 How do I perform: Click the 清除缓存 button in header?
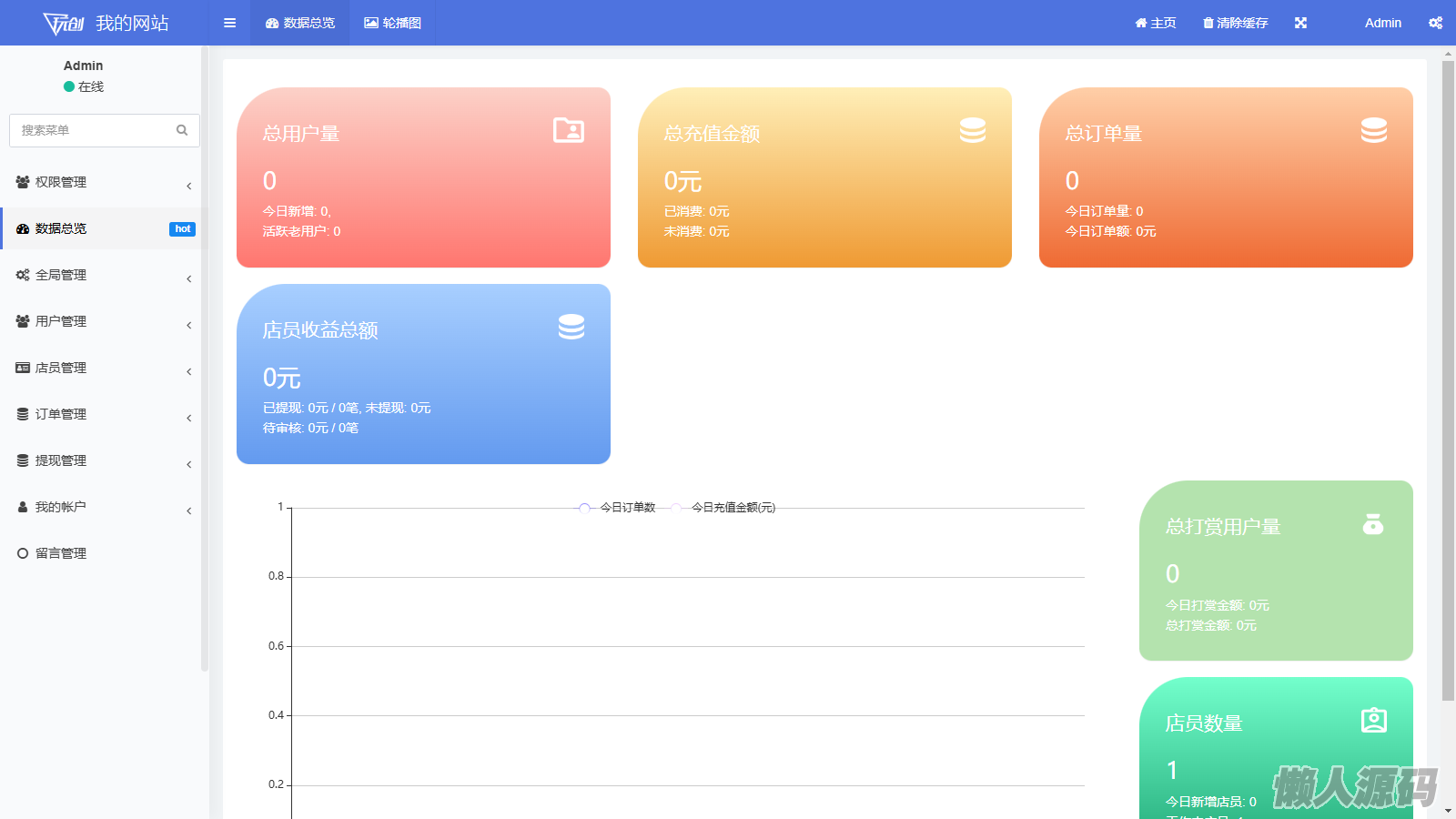1235,23
